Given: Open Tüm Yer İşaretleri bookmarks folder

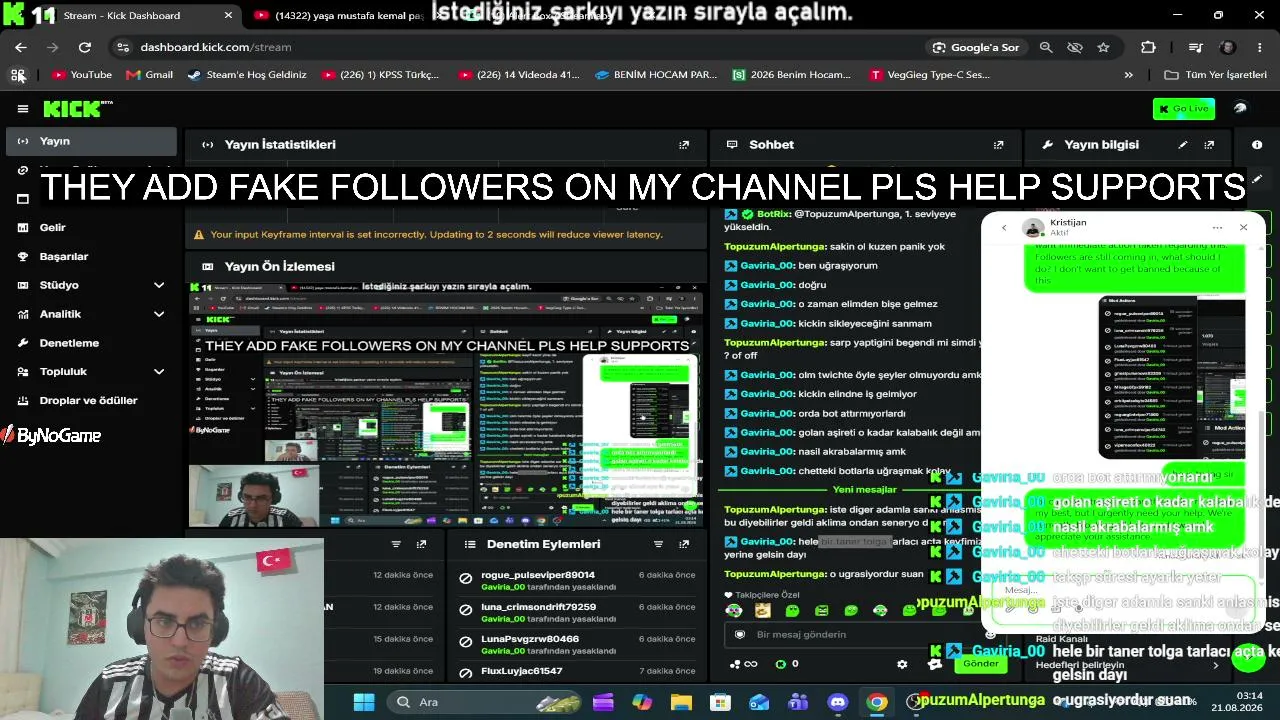Looking at the screenshot, I should click(x=1216, y=75).
